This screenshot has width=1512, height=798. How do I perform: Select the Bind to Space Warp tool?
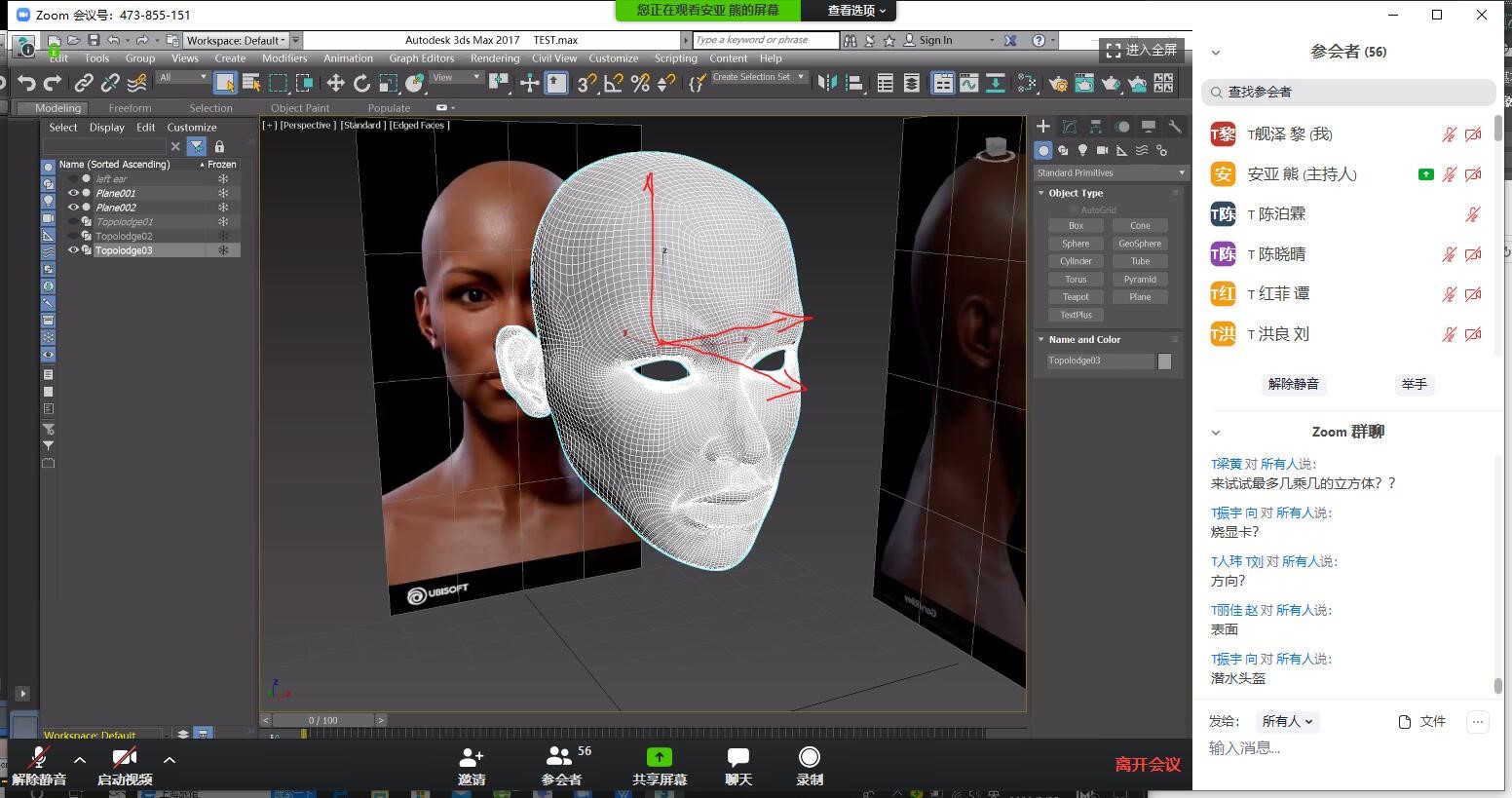tap(137, 84)
